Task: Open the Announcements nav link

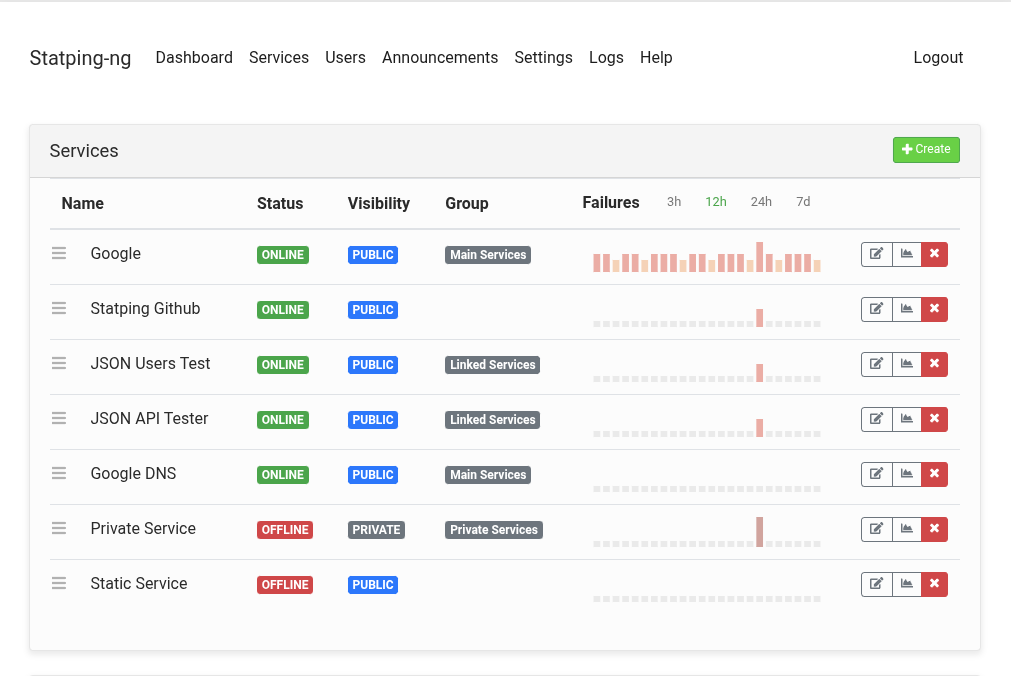Action: click(x=440, y=58)
